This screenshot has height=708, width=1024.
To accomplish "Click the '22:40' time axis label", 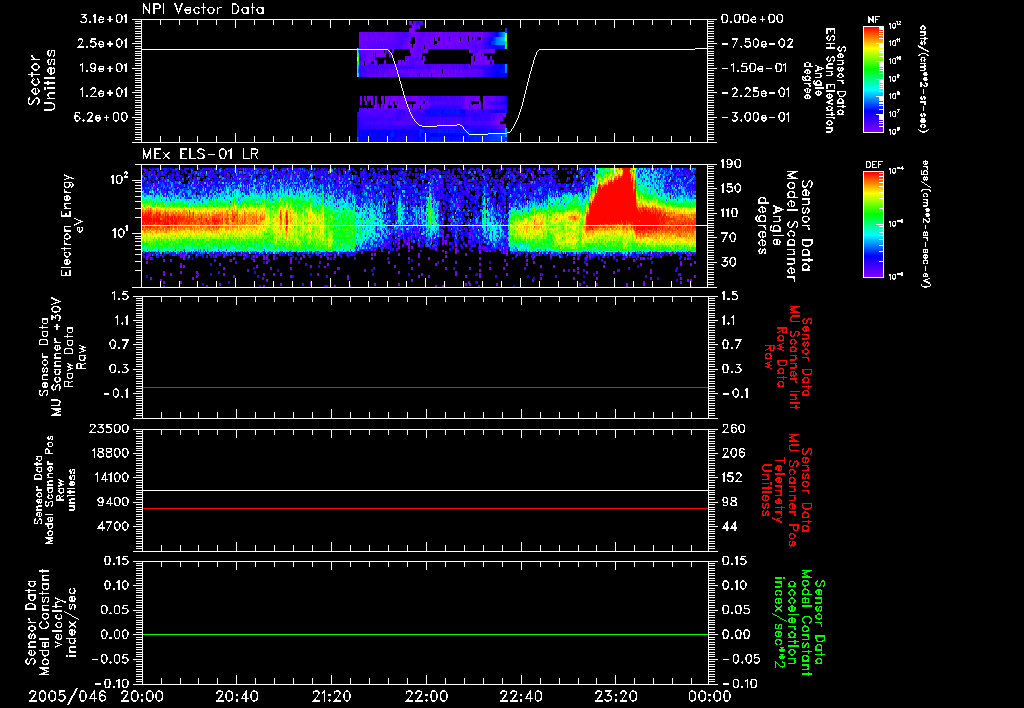I will pos(520,696).
